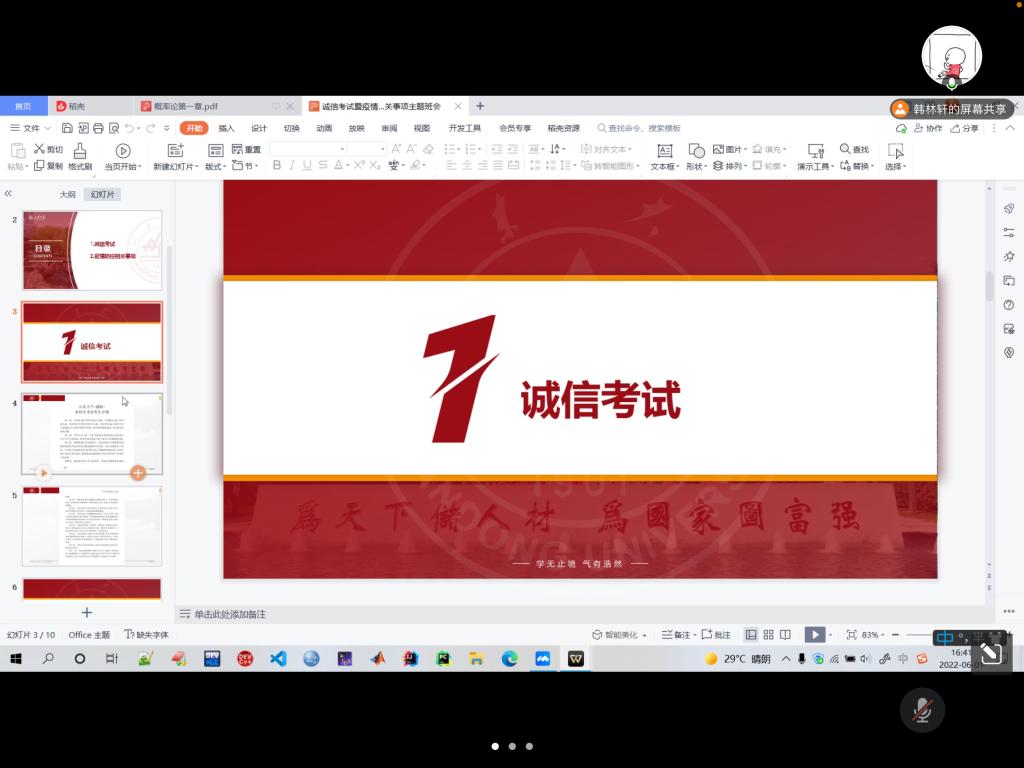This screenshot has width=1024, height=768.
Task: Open the 插入 ribbon tab
Action: [x=226, y=128]
